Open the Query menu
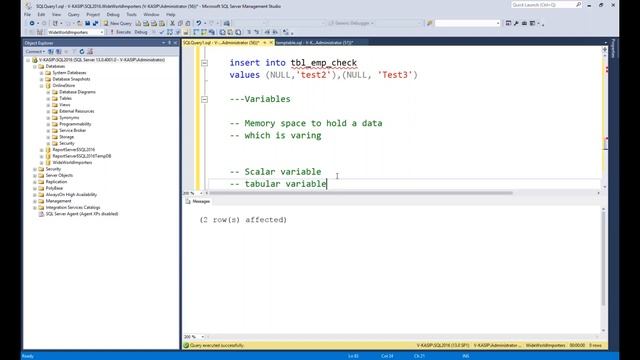Viewport: 640px width, 360px height. (73, 14)
